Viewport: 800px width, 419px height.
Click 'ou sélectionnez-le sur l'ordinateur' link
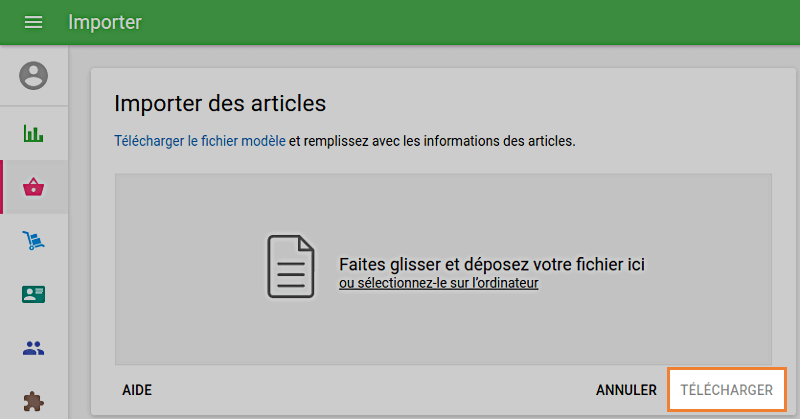438,283
